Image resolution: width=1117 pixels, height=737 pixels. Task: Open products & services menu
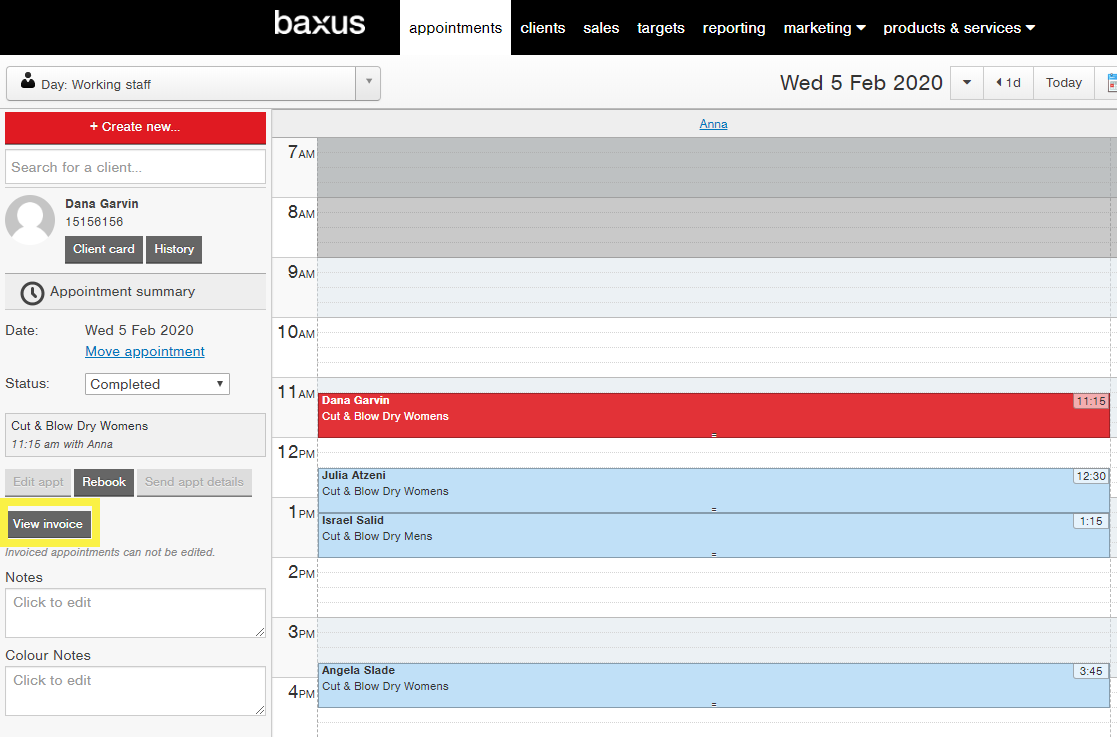959,28
